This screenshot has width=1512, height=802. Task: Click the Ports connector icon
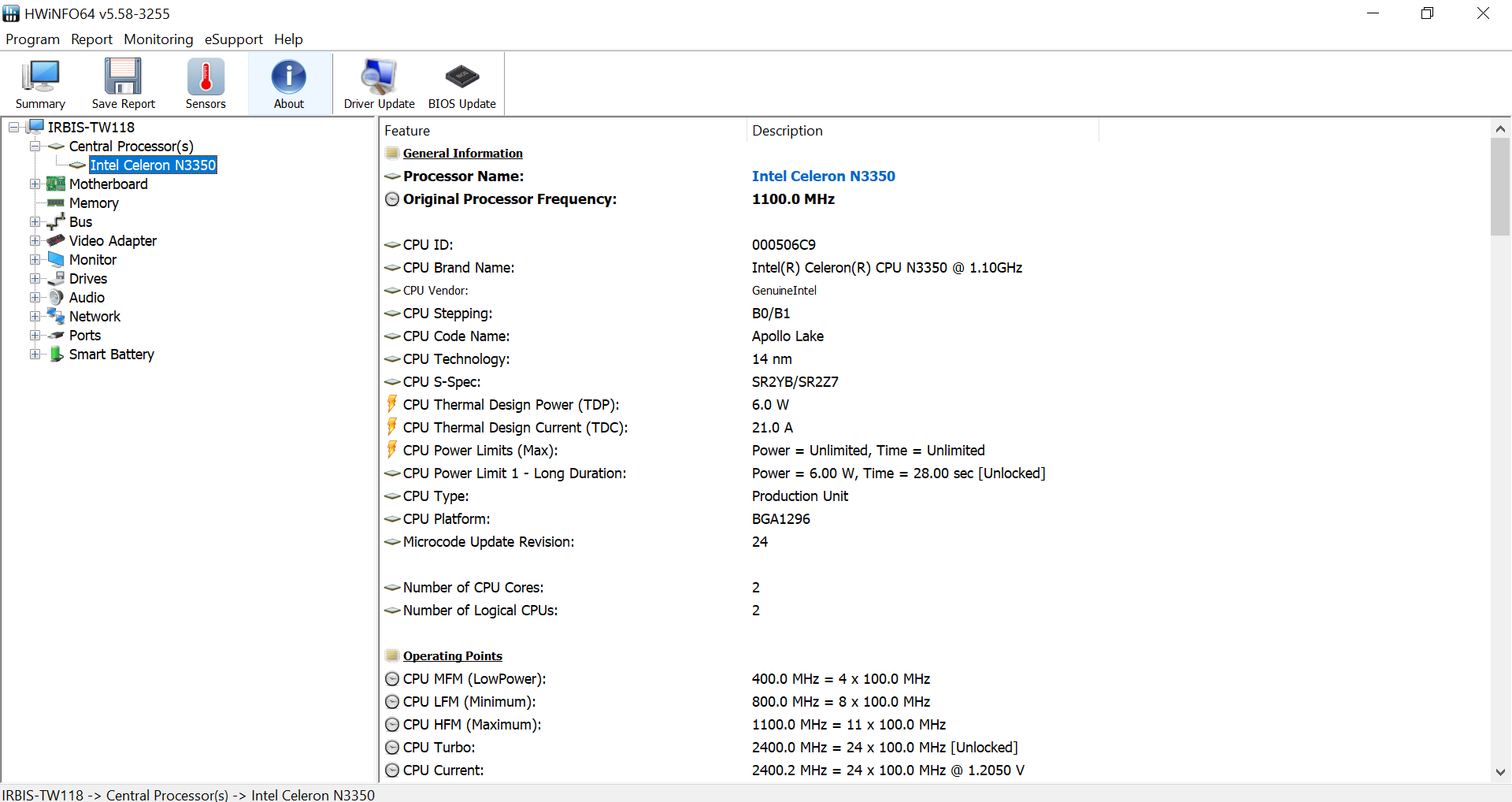(x=56, y=335)
